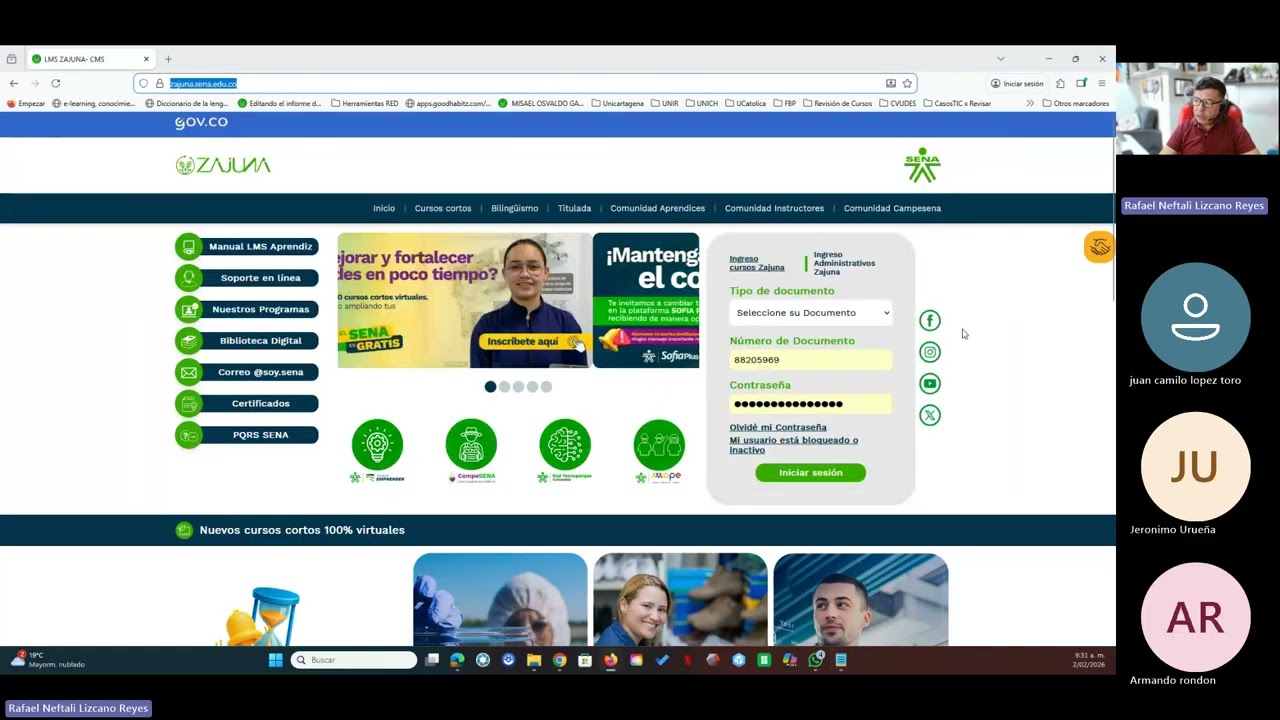
Task: Go to Inicio in the navigation menu
Action: [384, 208]
